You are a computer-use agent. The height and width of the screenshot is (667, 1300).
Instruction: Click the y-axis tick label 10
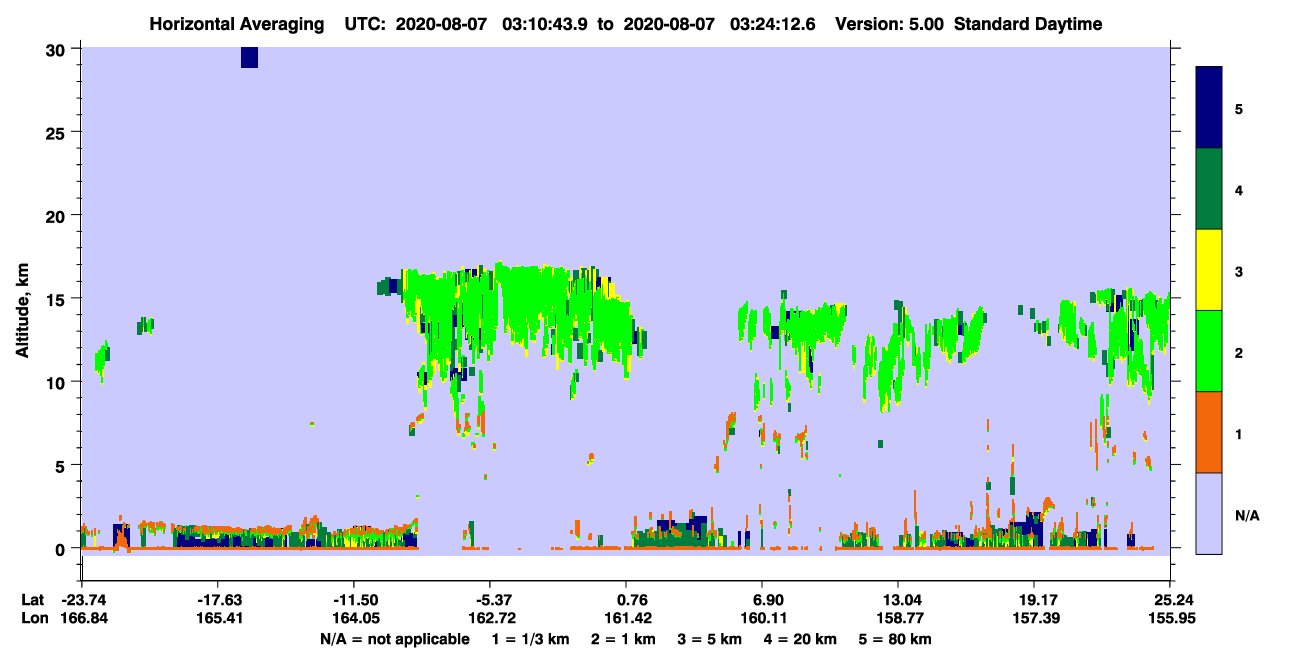tap(57, 382)
